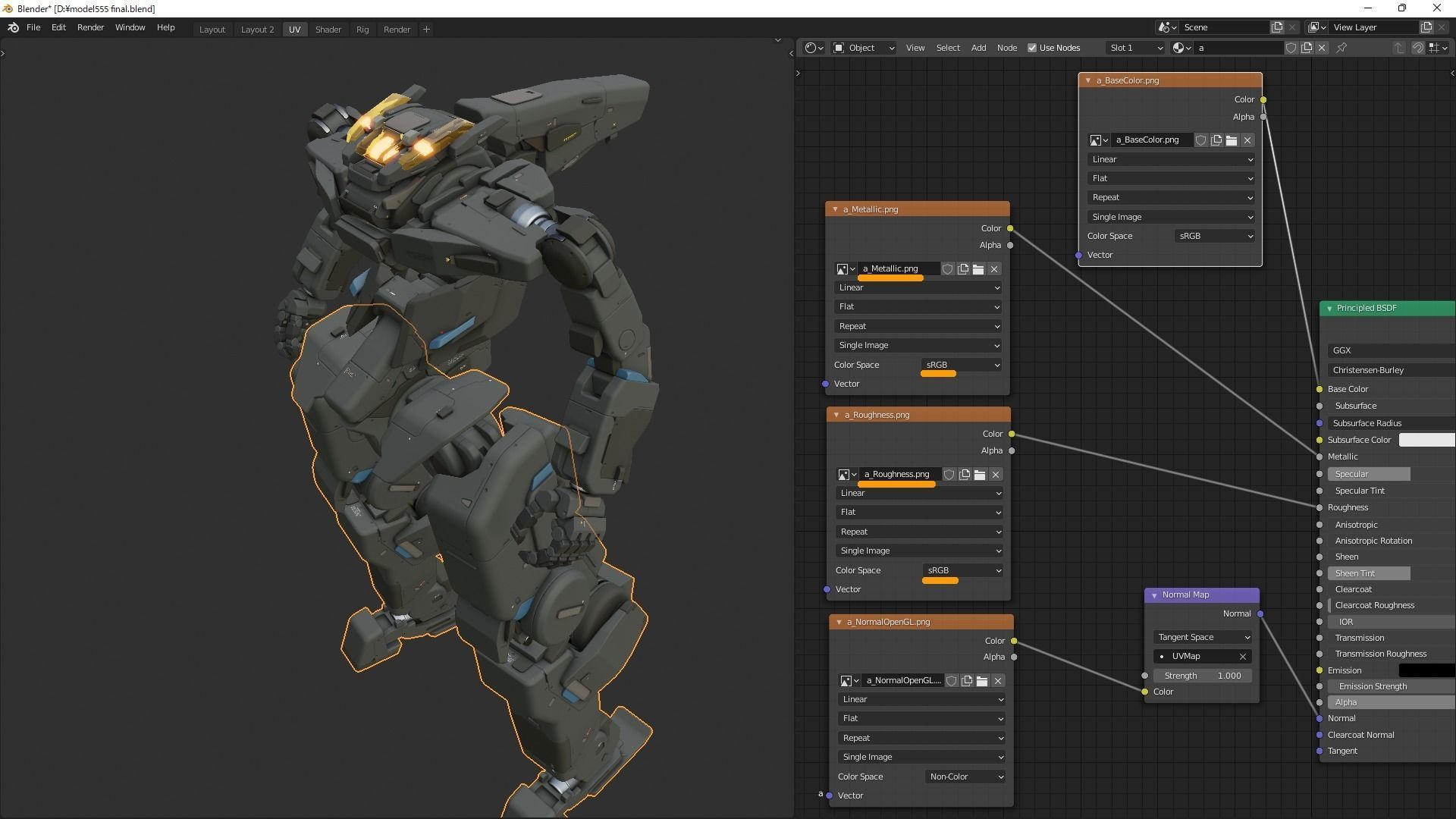Viewport: 1456px width, 819px height.
Task: Open Tangent Space dropdown in Normal Map
Action: click(1202, 637)
